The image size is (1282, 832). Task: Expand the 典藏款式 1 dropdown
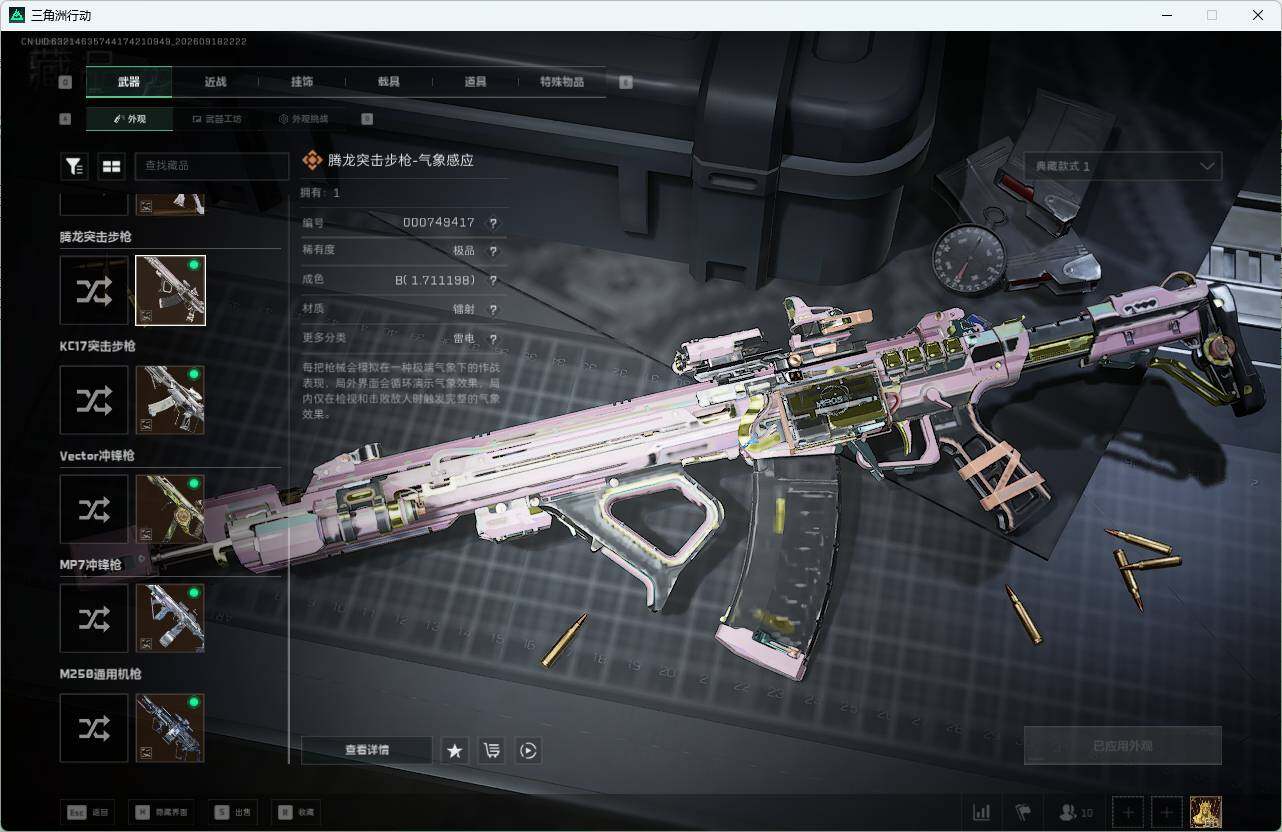[1123, 166]
